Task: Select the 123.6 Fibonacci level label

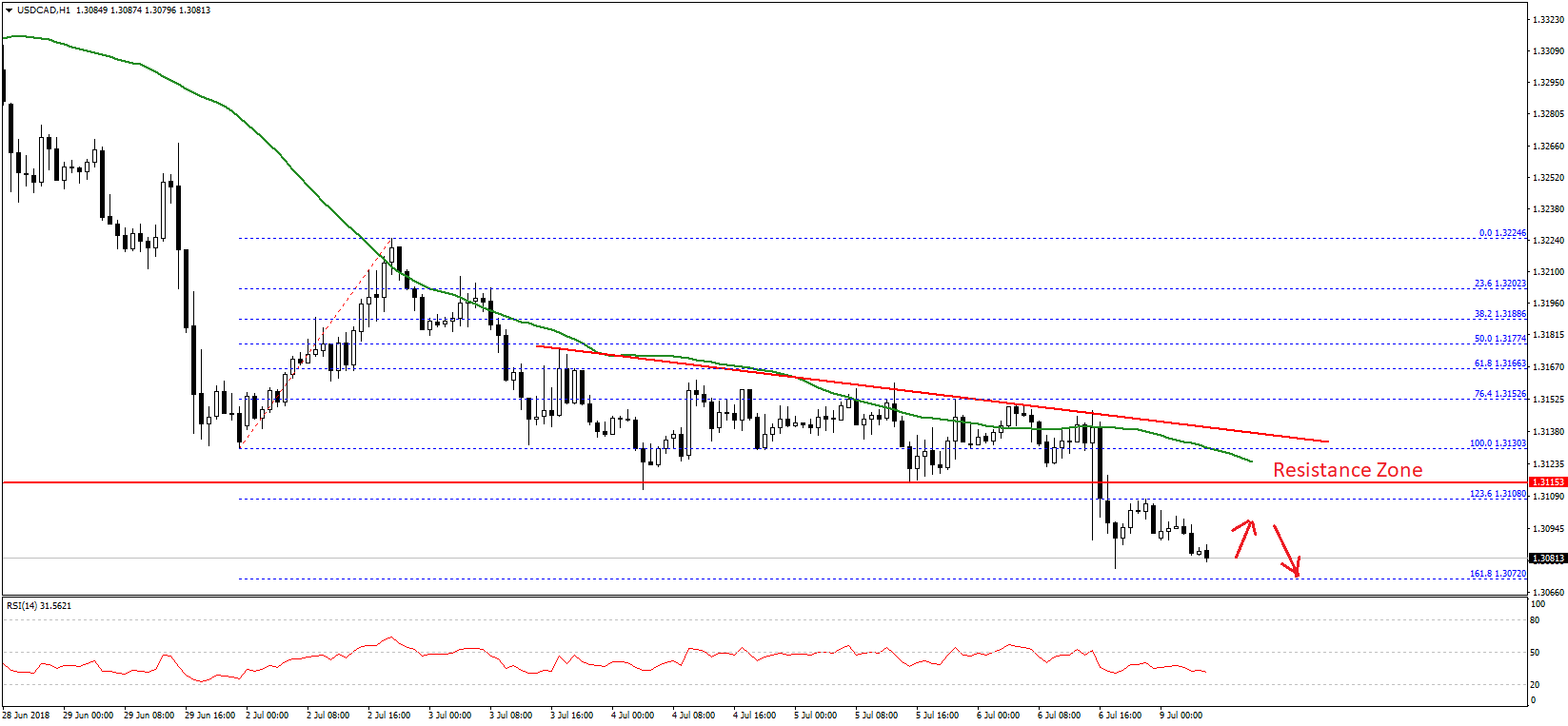Action: pyautogui.click(x=1498, y=494)
